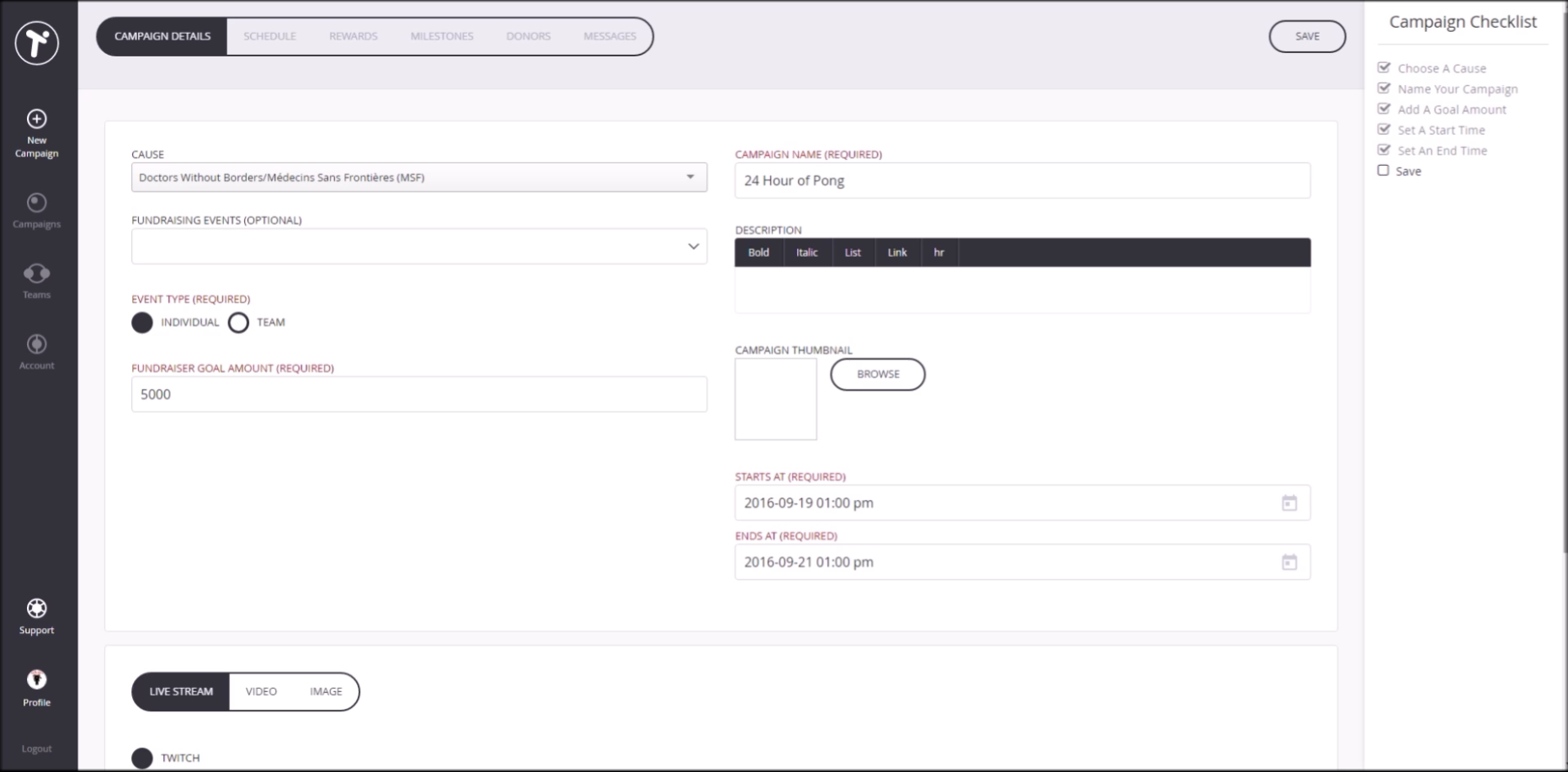Click the Starts At date field
This screenshot has height=772, width=1568.
point(1023,503)
